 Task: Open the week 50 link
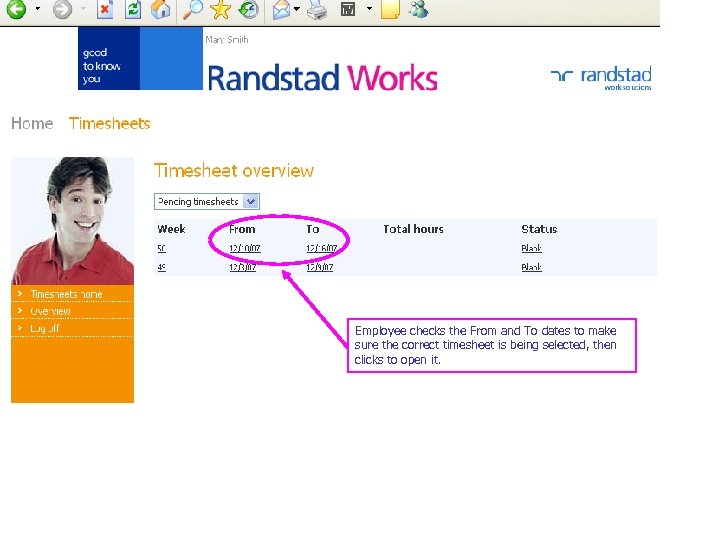161,248
